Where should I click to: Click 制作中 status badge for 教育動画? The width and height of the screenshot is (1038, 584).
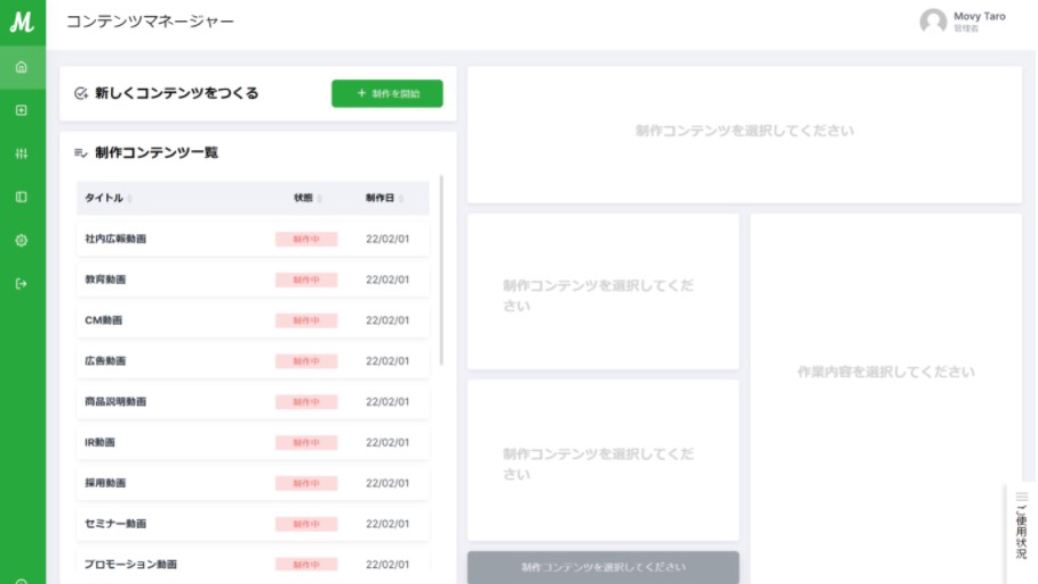(x=306, y=280)
